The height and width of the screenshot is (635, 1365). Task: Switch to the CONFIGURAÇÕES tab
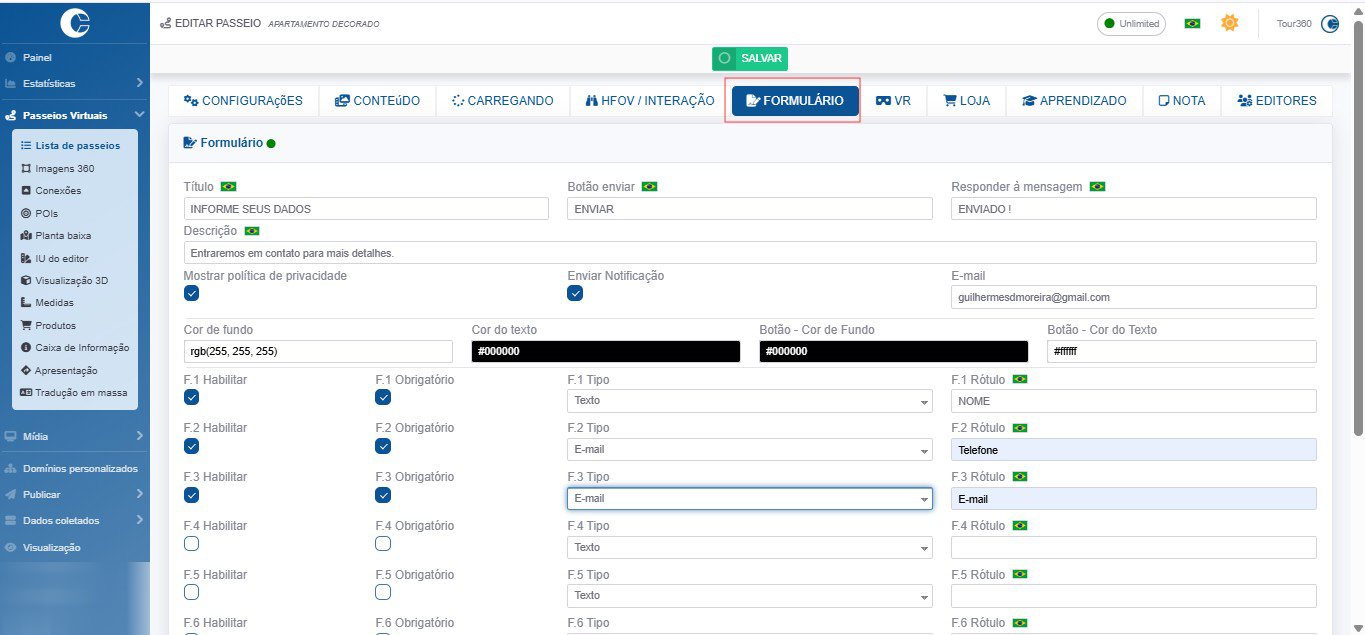[x=243, y=101]
